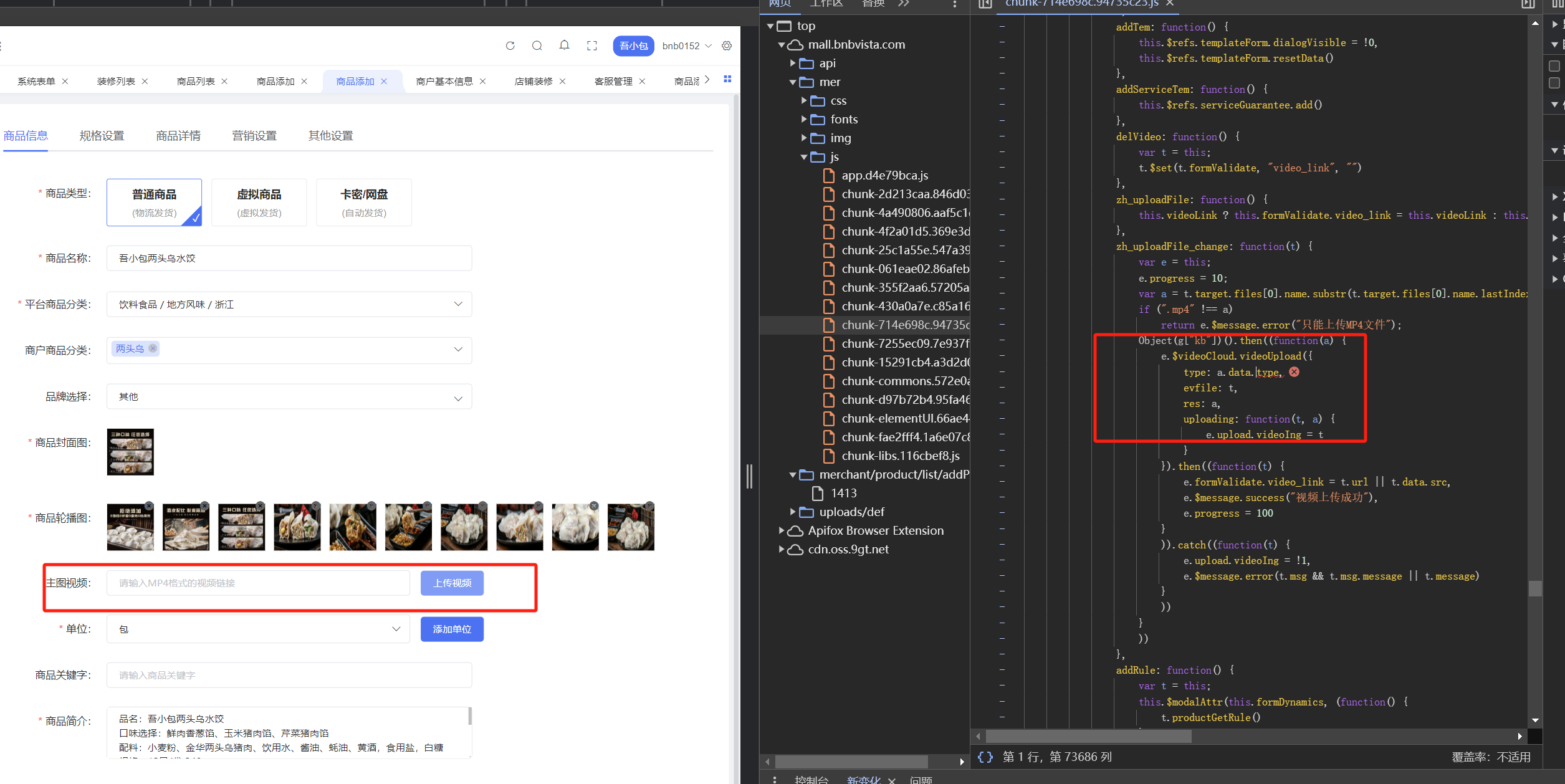1565x784 pixels.
Task: Switch to the 营销设置 tab
Action: (254, 136)
